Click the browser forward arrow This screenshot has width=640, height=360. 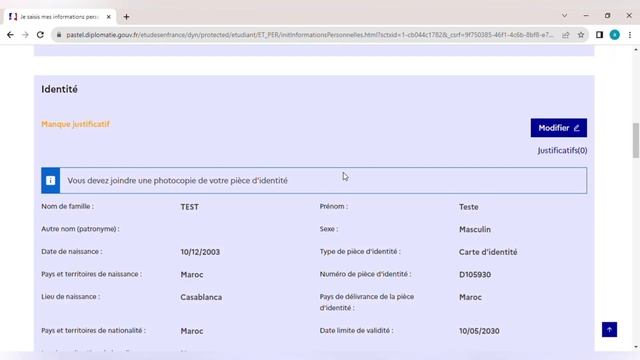[x=25, y=35]
